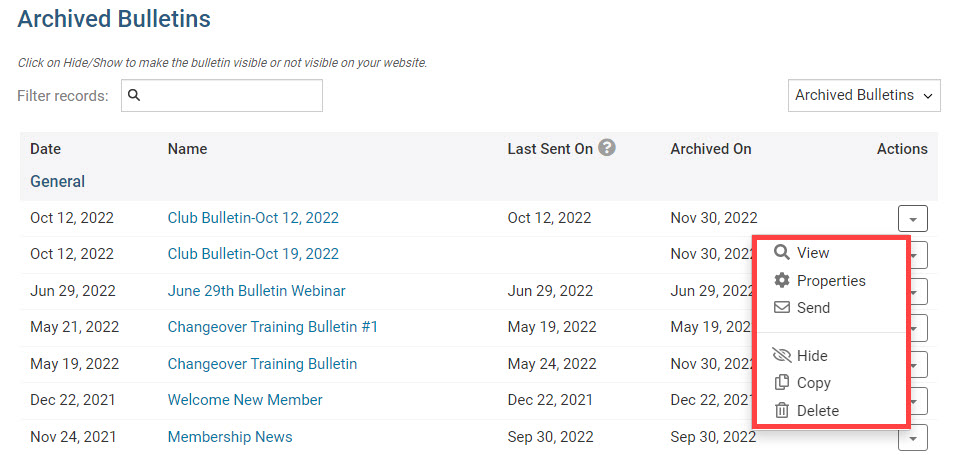Click the gear icon beside Properties
Image resolution: width=960 pixels, height=455 pixels.
pos(782,281)
